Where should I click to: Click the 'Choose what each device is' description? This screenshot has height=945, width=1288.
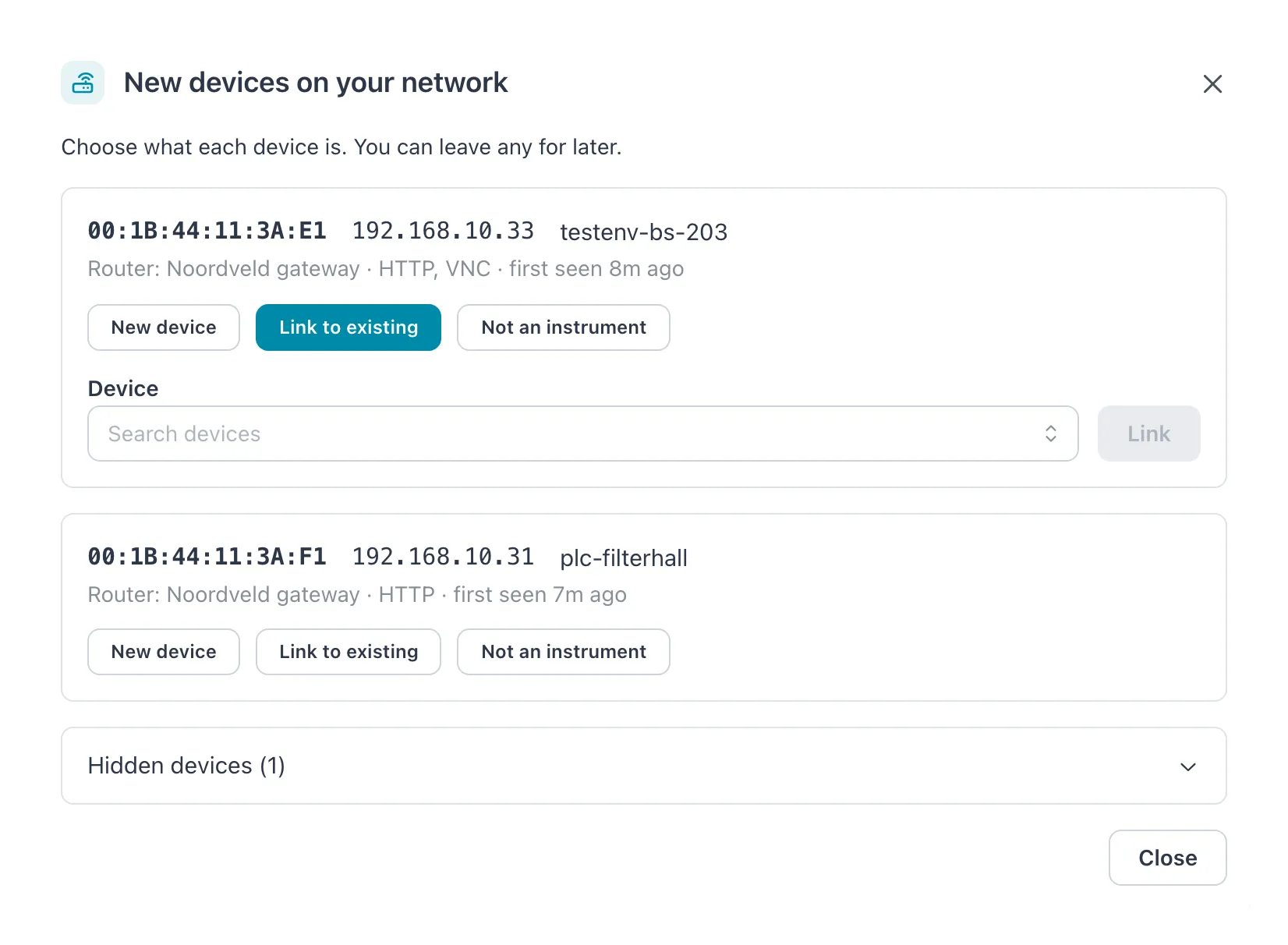341,147
